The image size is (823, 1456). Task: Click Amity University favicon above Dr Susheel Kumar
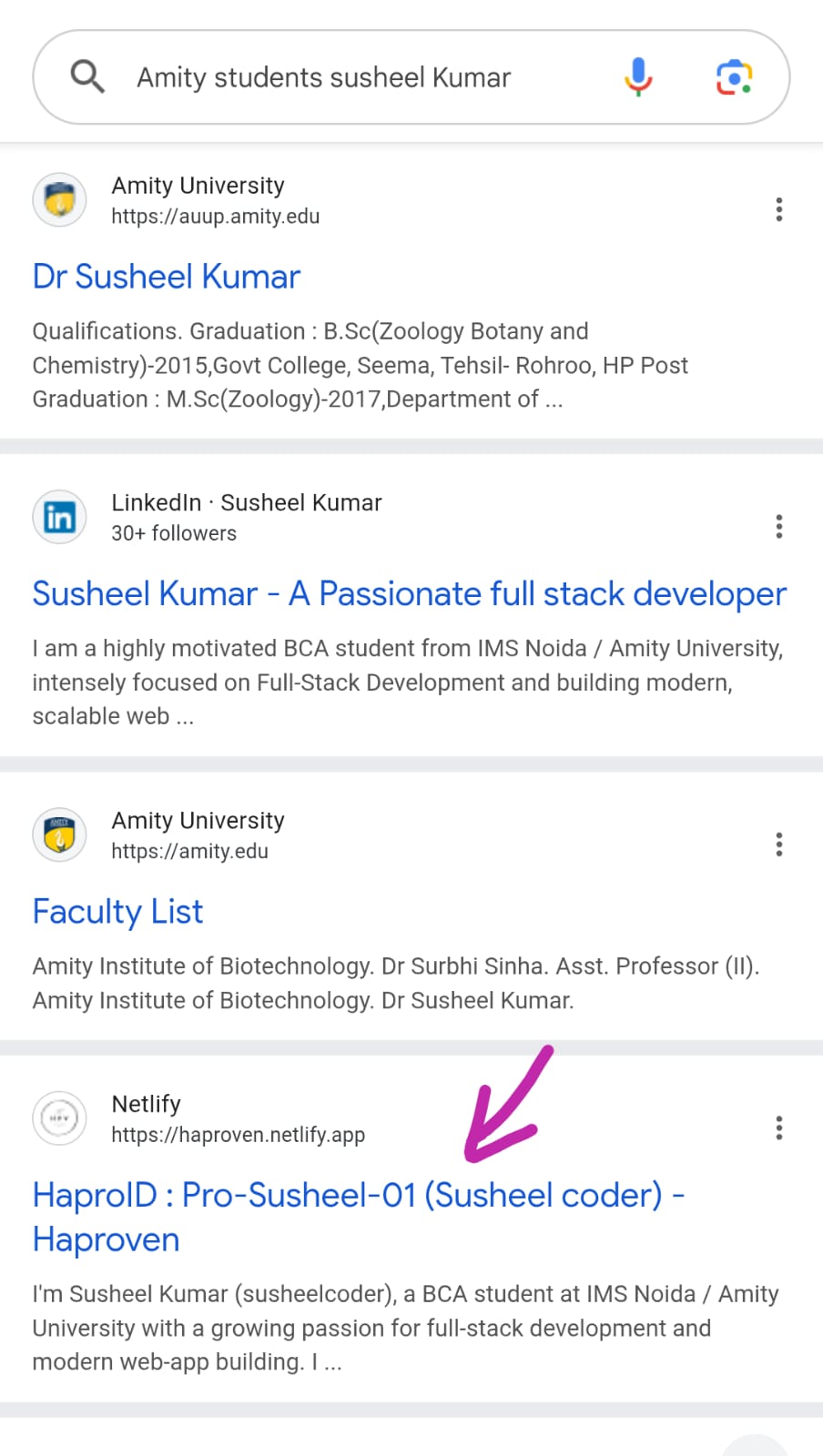[x=60, y=200]
